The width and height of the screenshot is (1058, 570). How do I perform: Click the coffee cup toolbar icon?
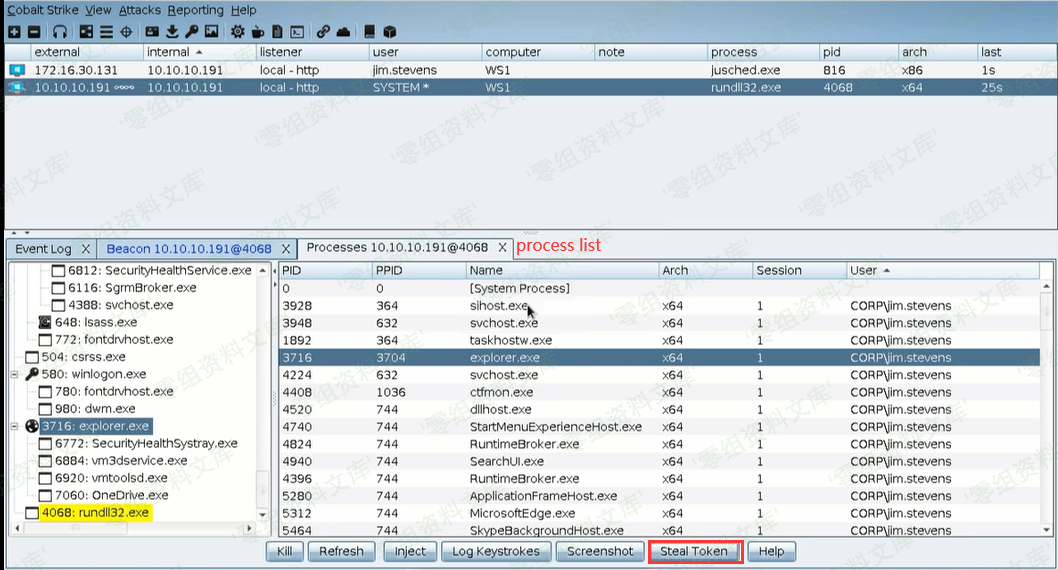[258, 31]
